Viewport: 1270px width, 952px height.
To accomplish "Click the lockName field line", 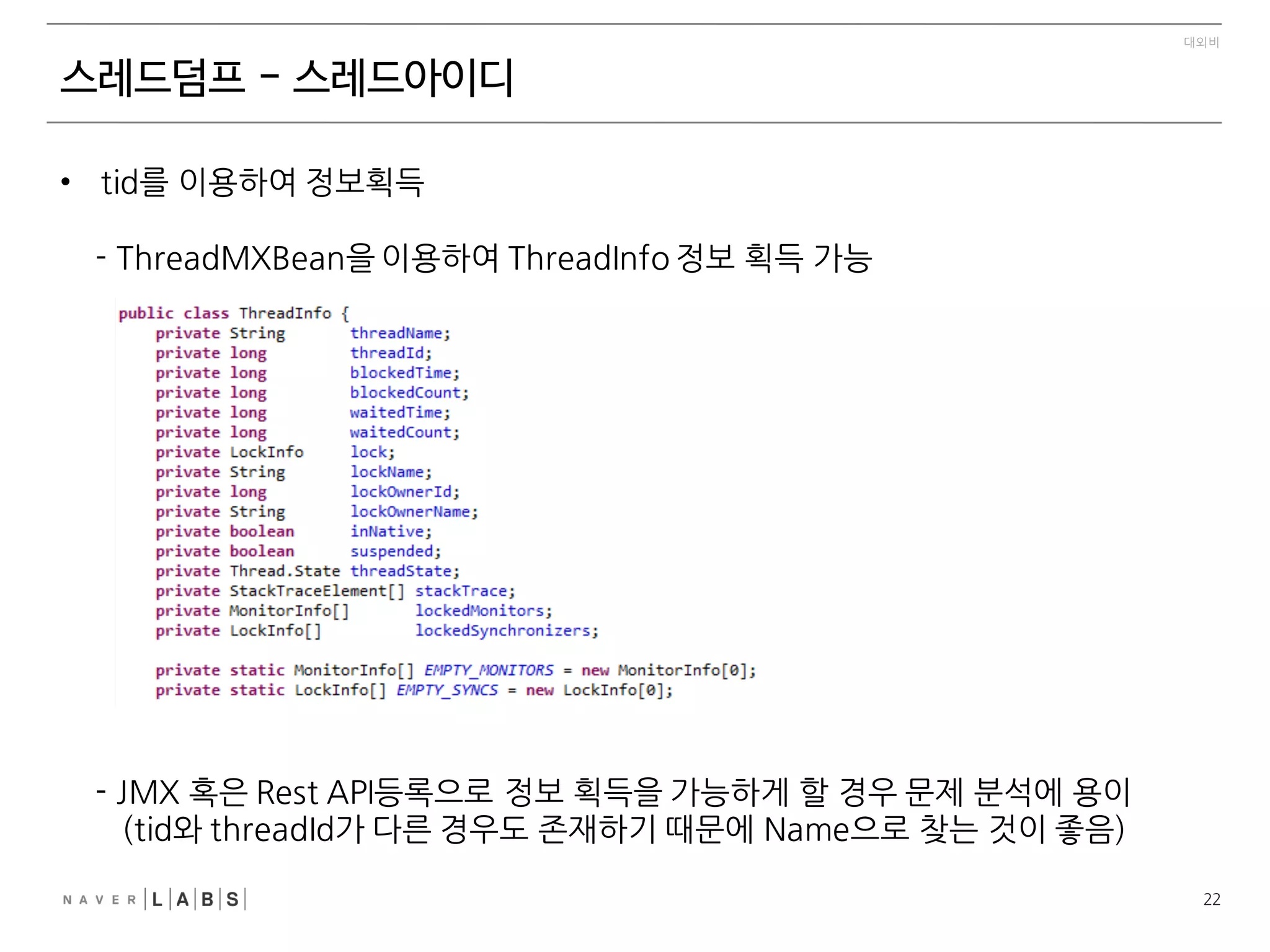I will (x=293, y=472).
